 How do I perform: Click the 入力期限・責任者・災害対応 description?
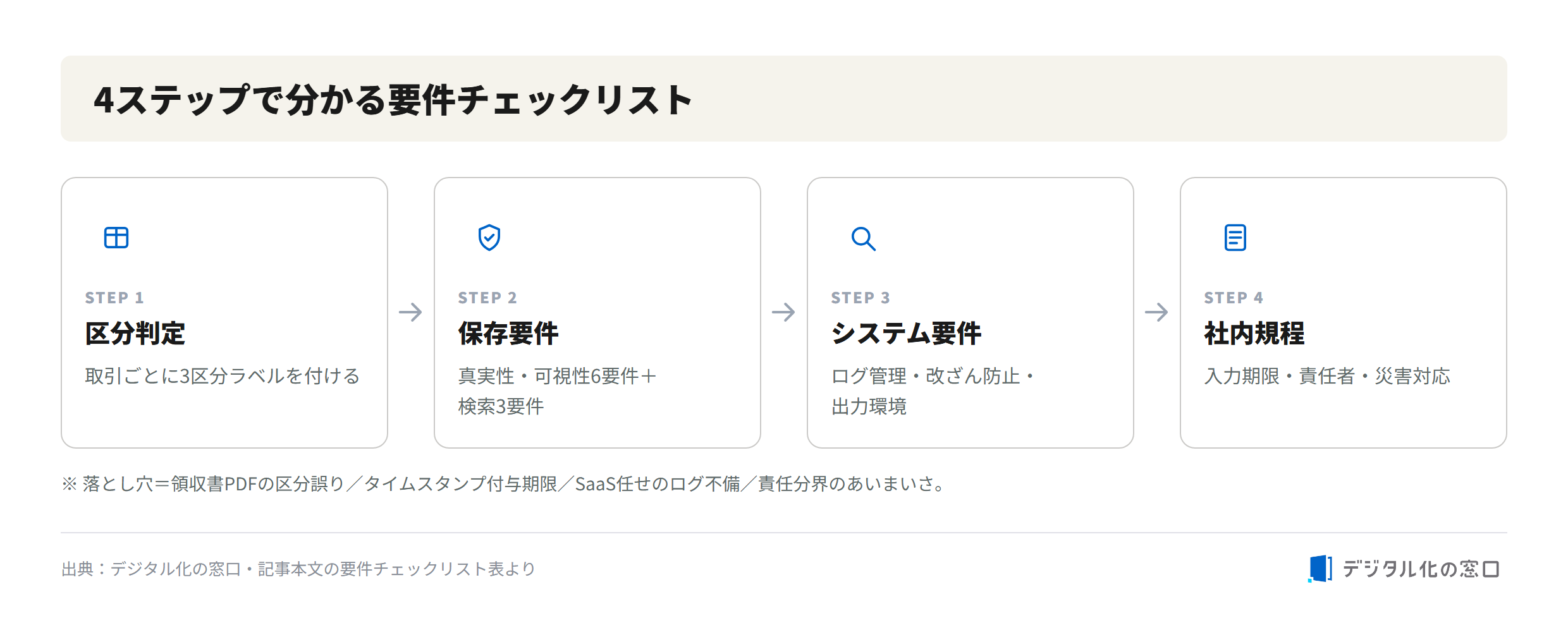pos(1327,377)
